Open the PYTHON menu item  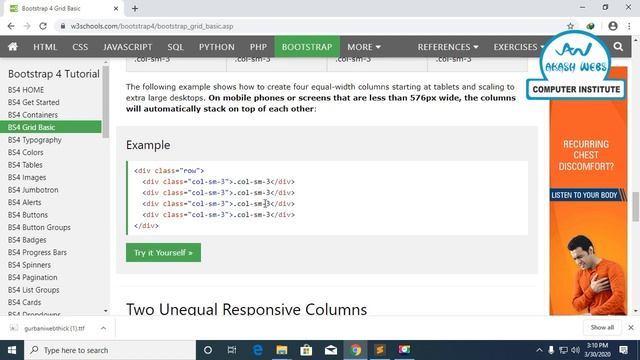(x=217, y=47)
